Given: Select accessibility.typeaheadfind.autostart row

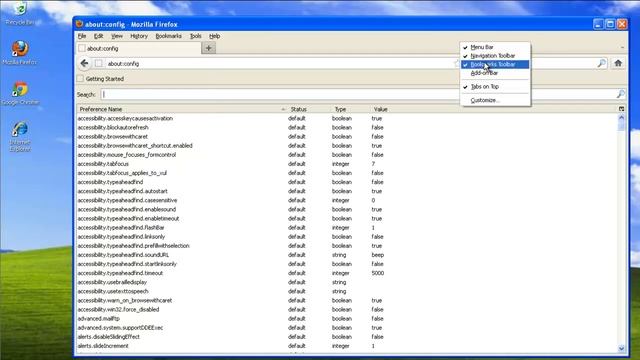Looking at the screenshot, I should point(347,191).
